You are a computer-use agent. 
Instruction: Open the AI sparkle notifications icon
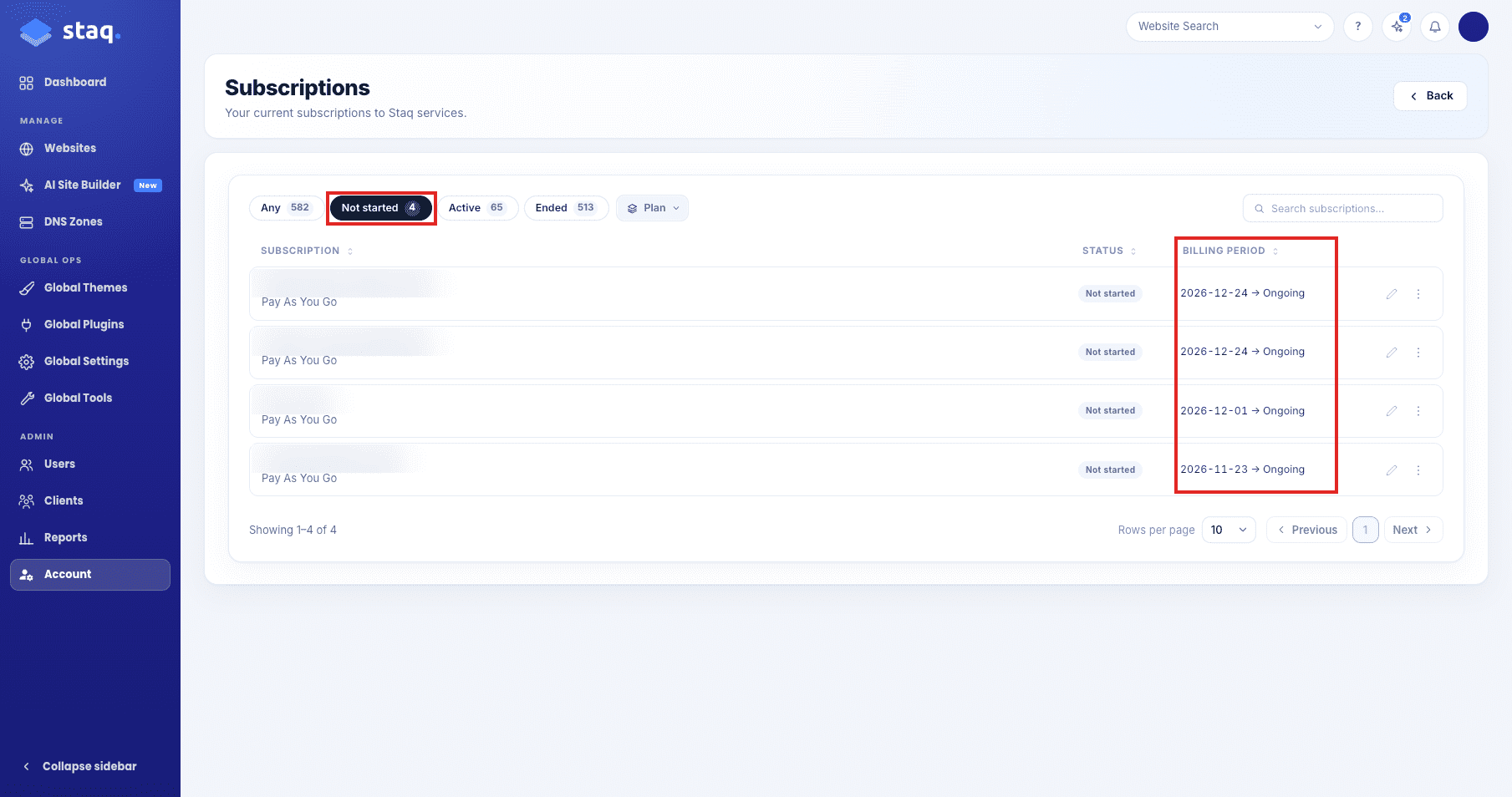point(1397,27)
